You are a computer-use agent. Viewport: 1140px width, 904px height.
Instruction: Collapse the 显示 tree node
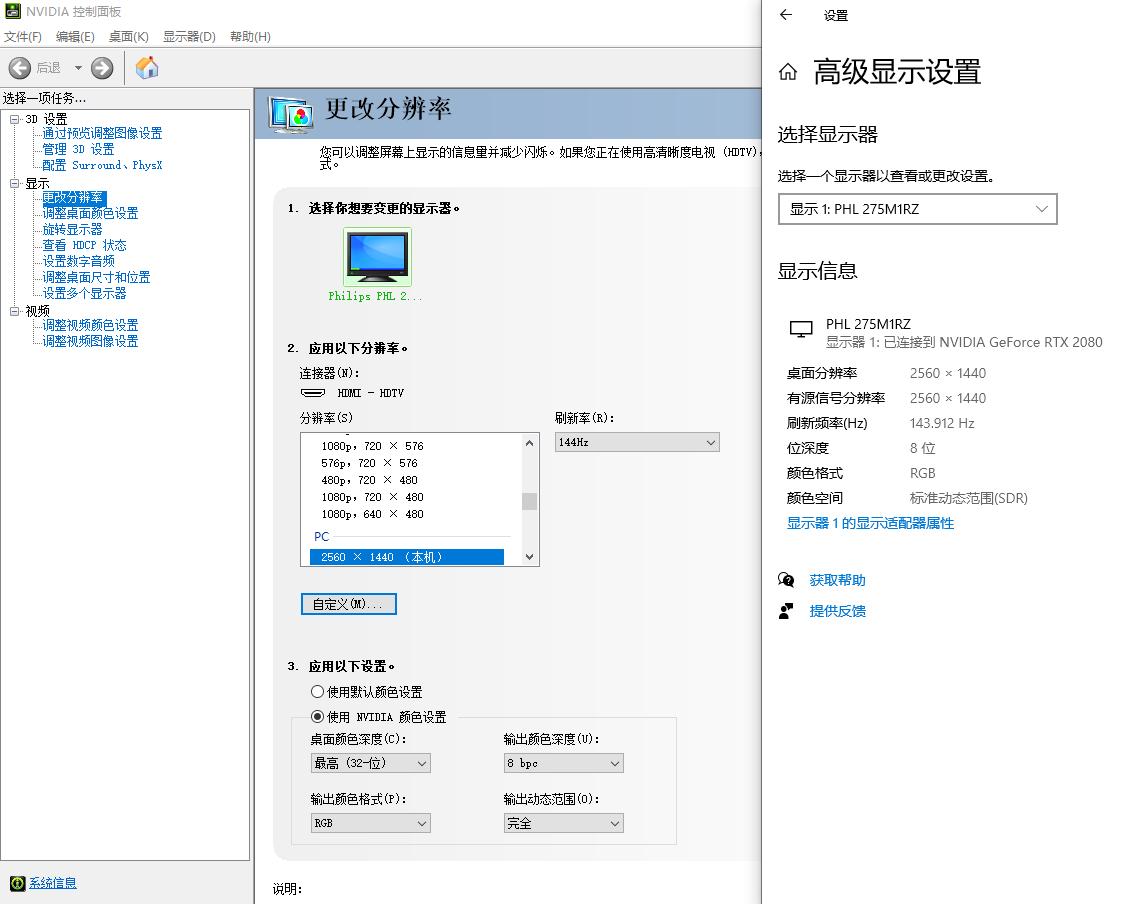coord(15,183)
